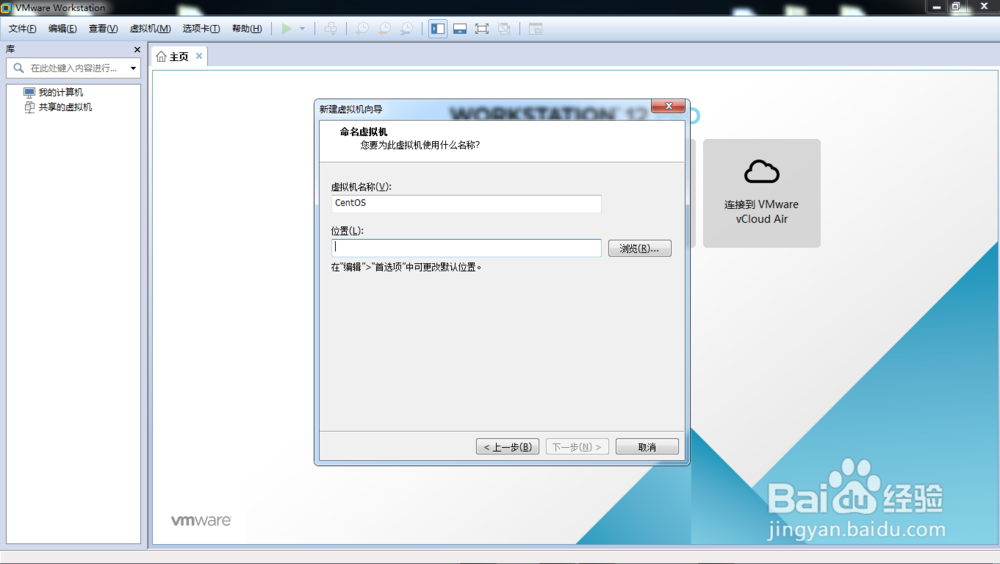Screen dimensions: 1000x564
Task: Click the VMware Workstation title bar icon
Action: pos(6,8)
